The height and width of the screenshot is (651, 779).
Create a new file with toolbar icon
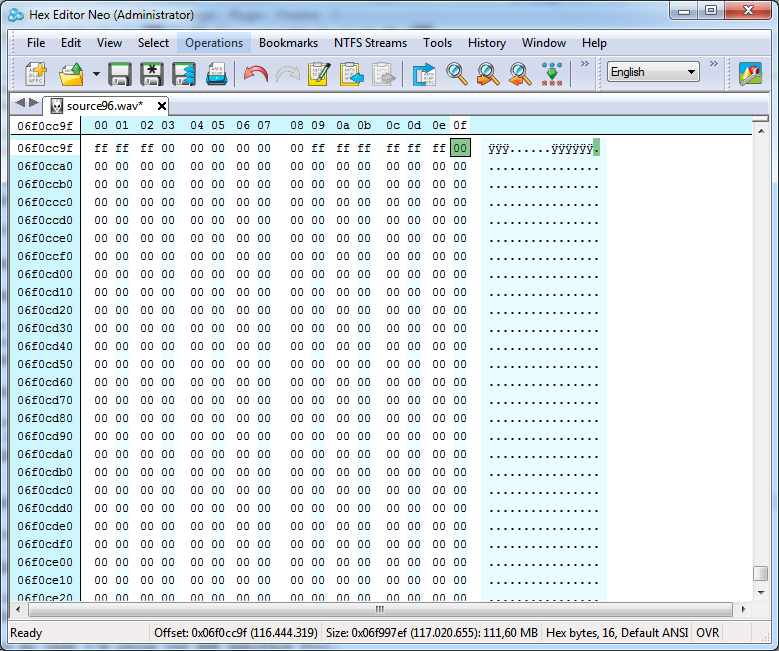point(36,74)
